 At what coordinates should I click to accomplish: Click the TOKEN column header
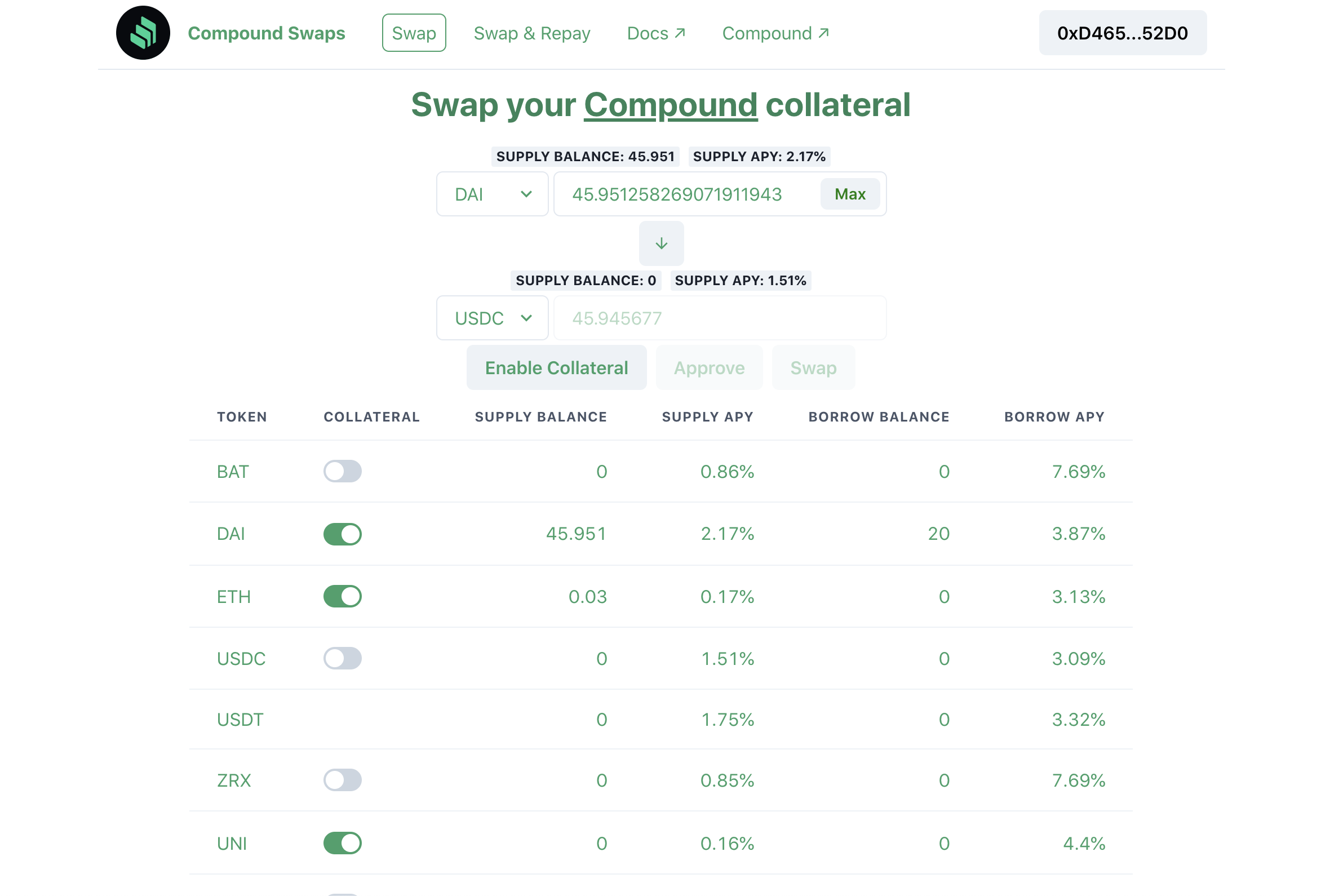coord(242,417)
